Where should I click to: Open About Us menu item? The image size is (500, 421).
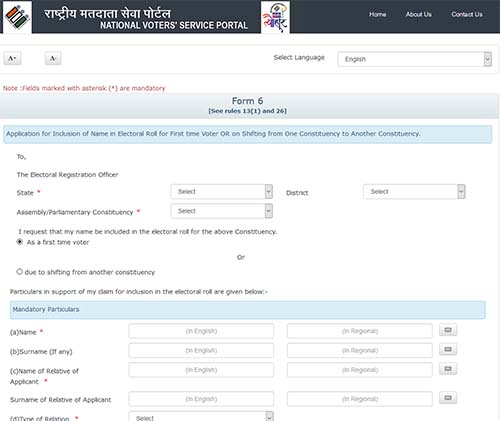[419, 14]
